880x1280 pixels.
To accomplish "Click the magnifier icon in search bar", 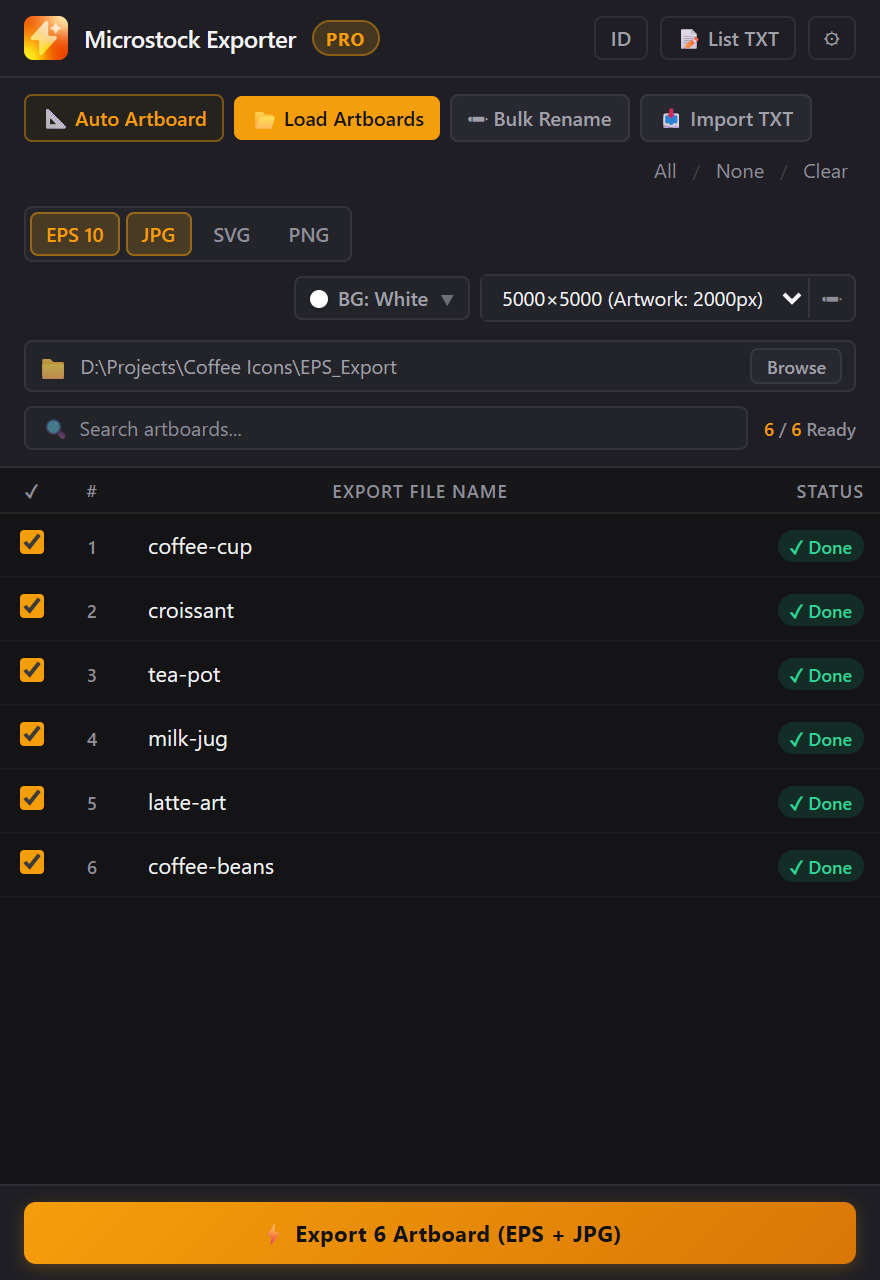I will [x=56, y=429].
